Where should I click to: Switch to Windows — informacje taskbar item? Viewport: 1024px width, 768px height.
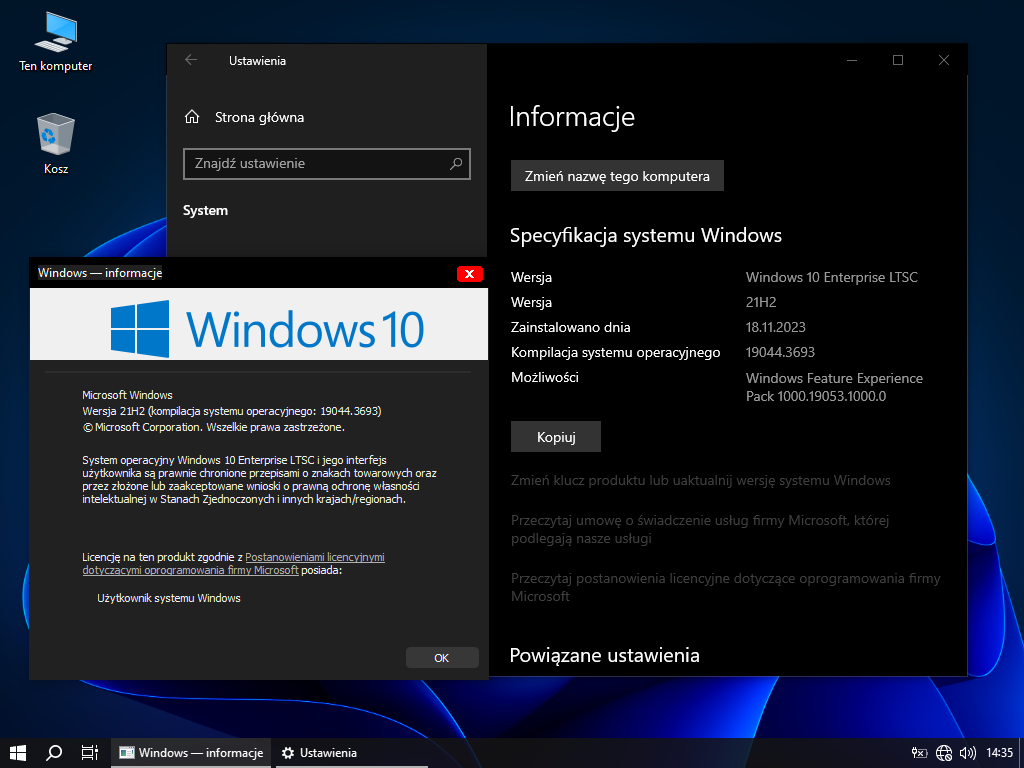pyautogui.click(x=191, y=752)
